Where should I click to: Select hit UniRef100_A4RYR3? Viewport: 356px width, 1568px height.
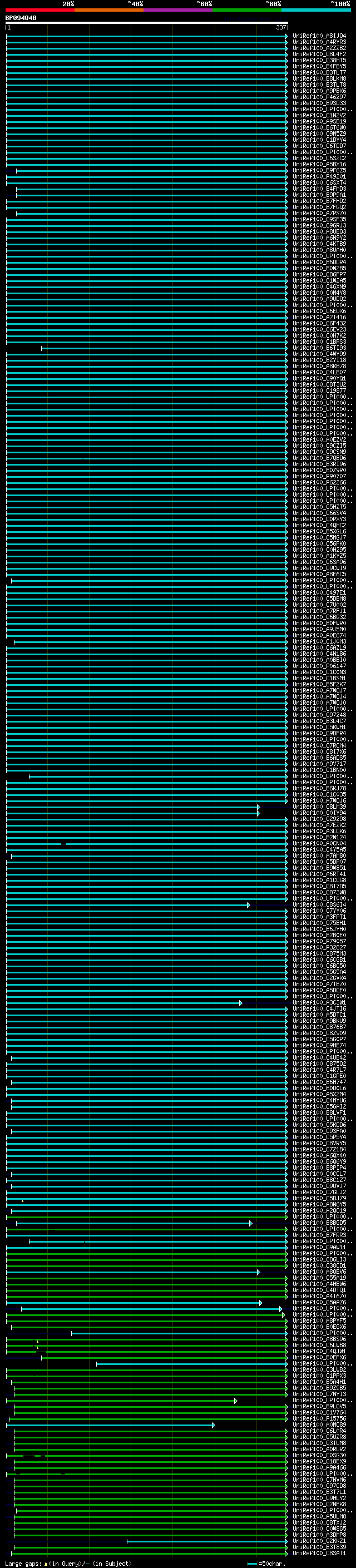(x=319, y=42)
